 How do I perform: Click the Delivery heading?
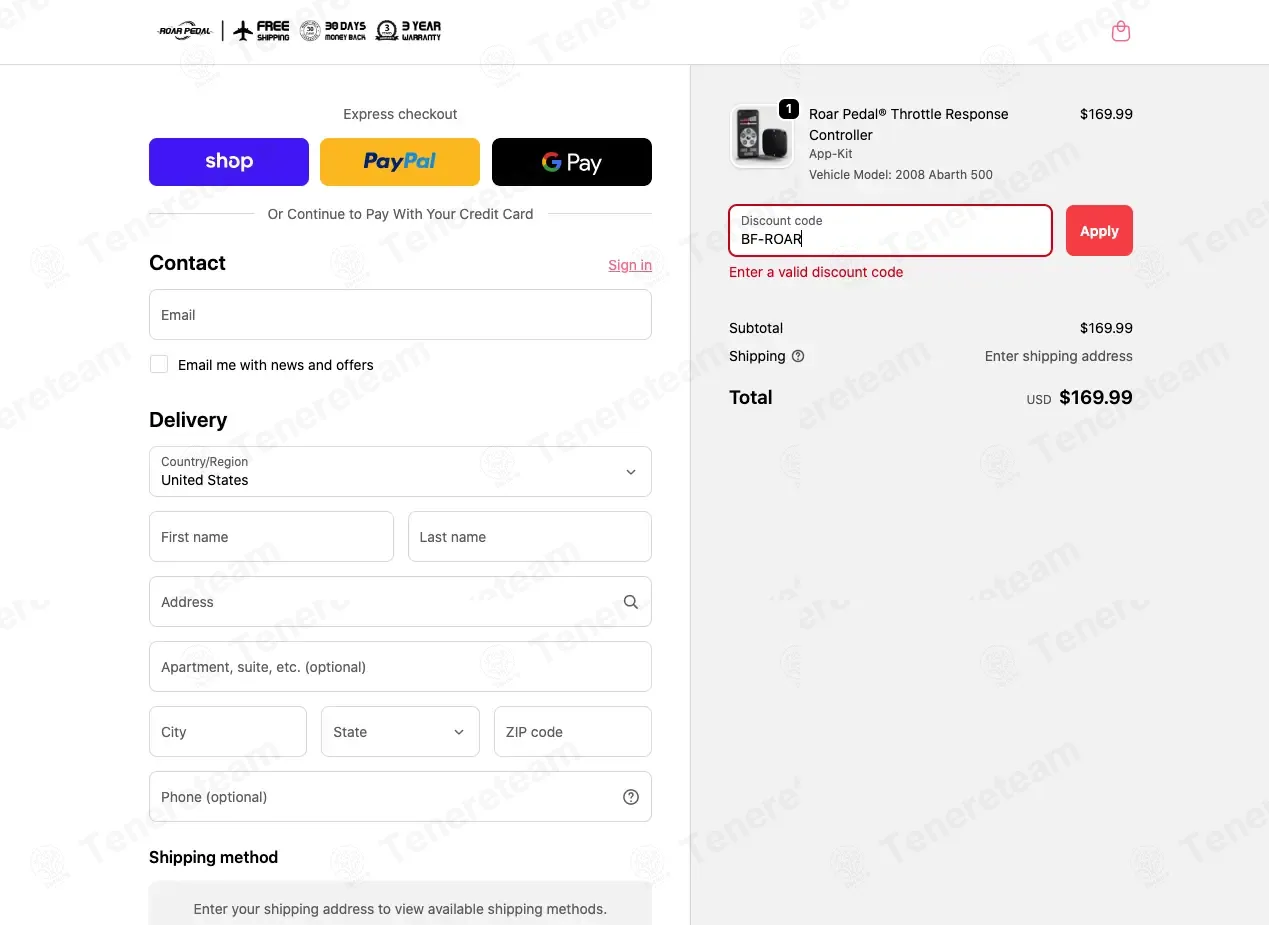(188, 420)
